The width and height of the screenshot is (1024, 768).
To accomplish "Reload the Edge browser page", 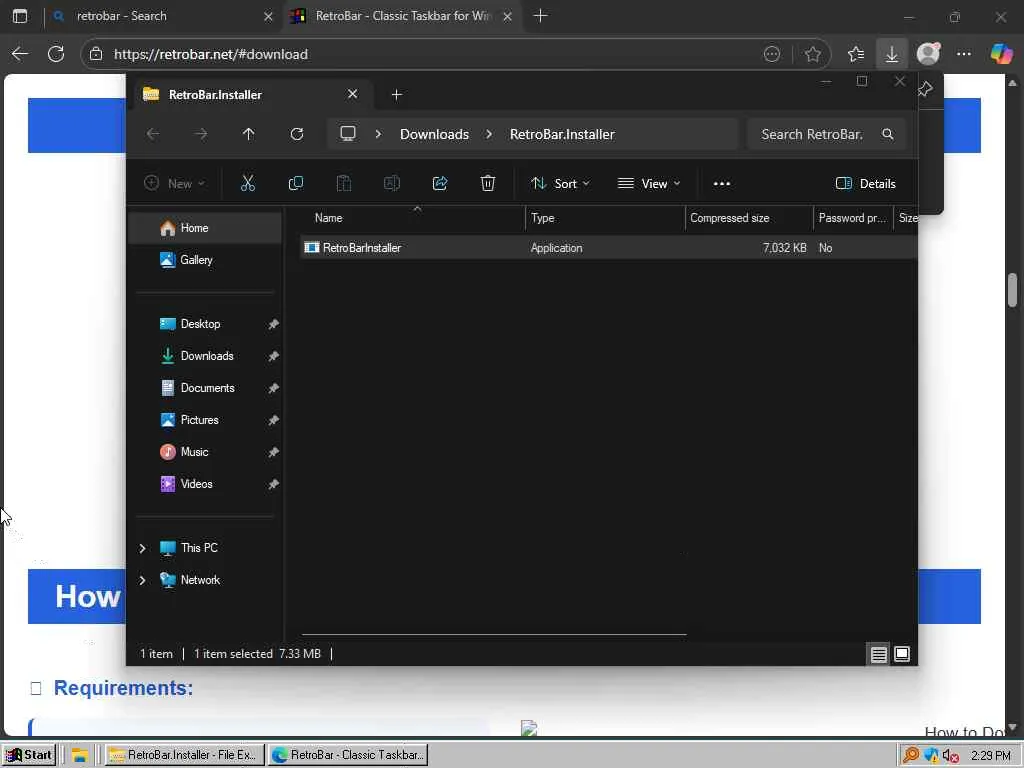I will click(56, 54).
